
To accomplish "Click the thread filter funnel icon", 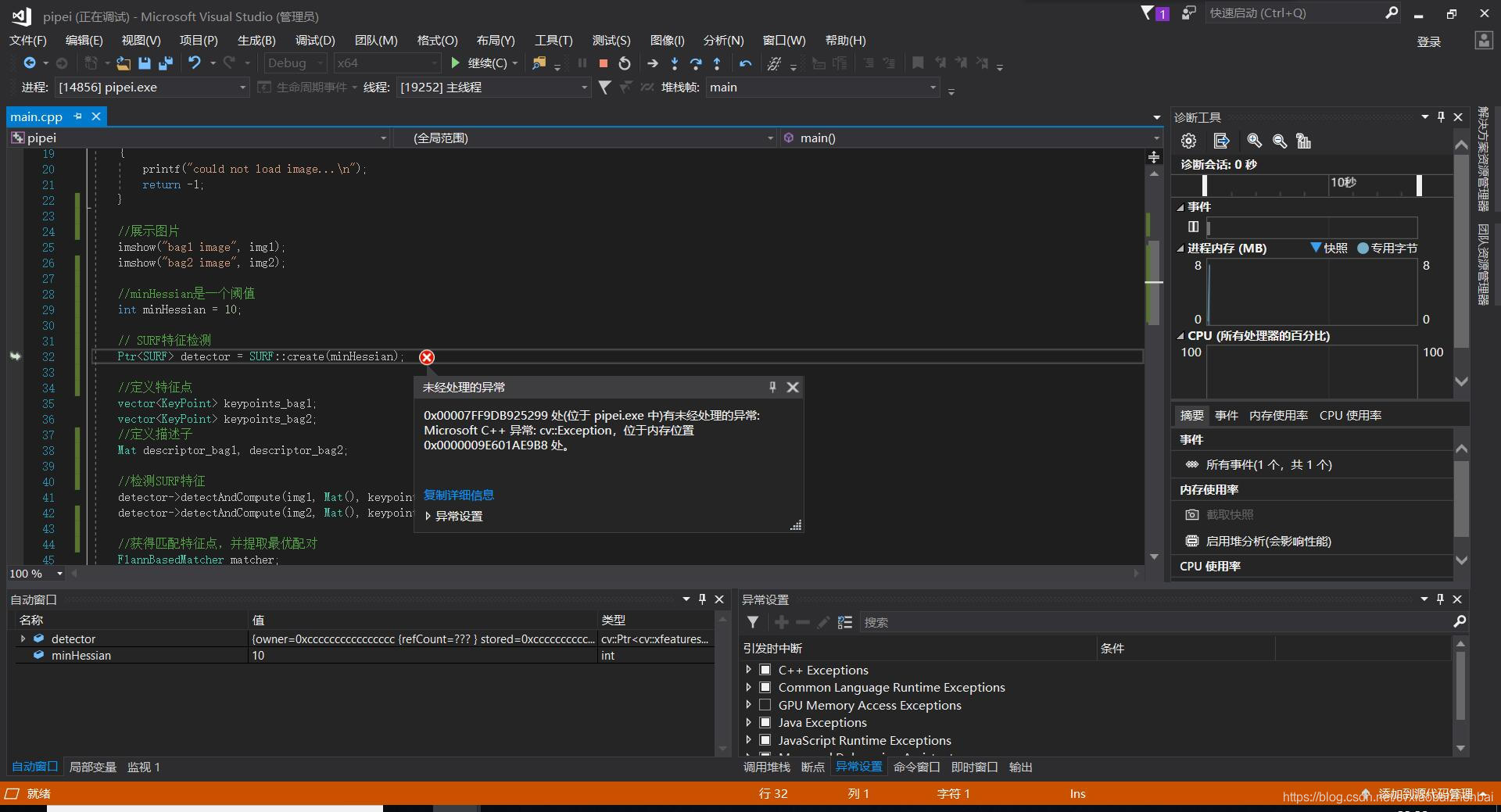I will [x=604, y=88].
